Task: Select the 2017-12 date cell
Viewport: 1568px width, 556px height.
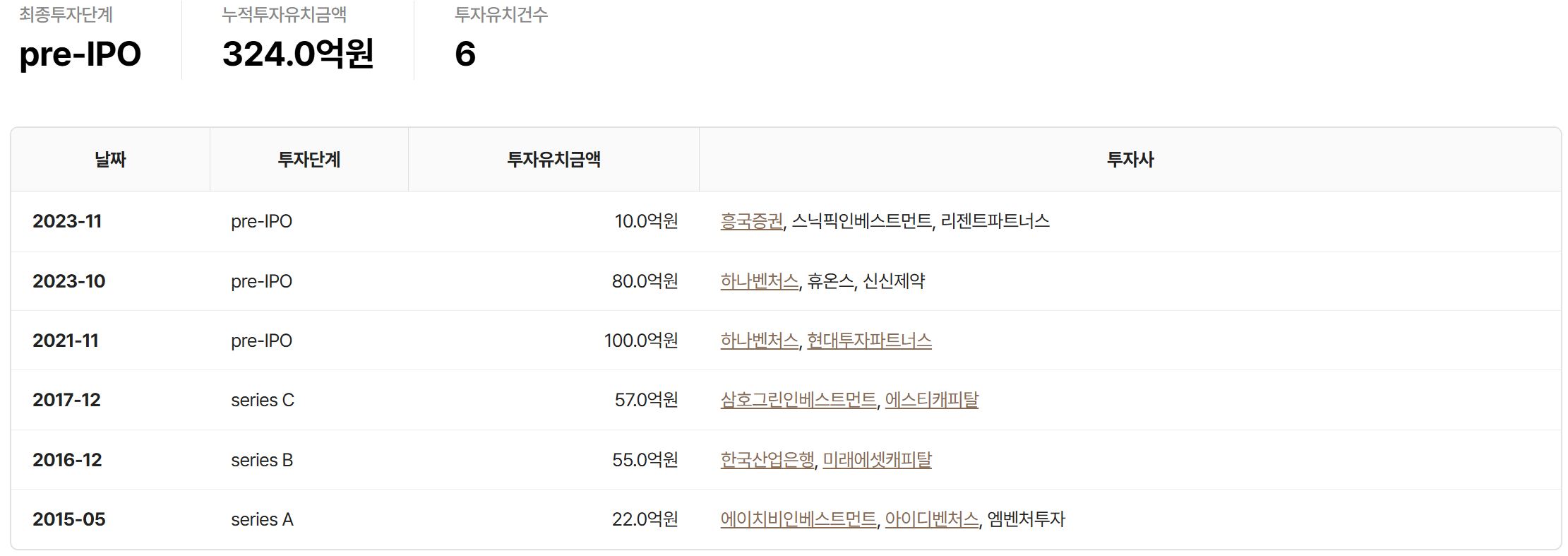Action: pos(67,400)
